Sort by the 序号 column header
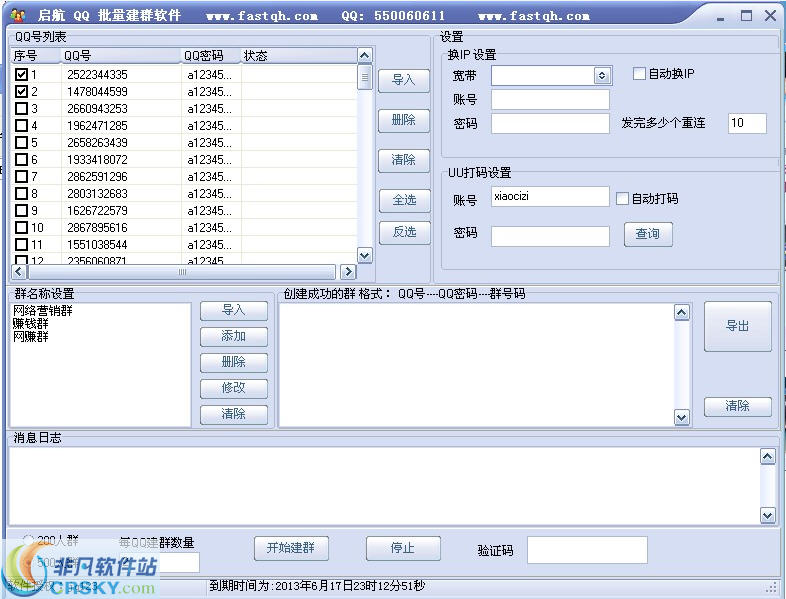786x599 pixels. 35,56
